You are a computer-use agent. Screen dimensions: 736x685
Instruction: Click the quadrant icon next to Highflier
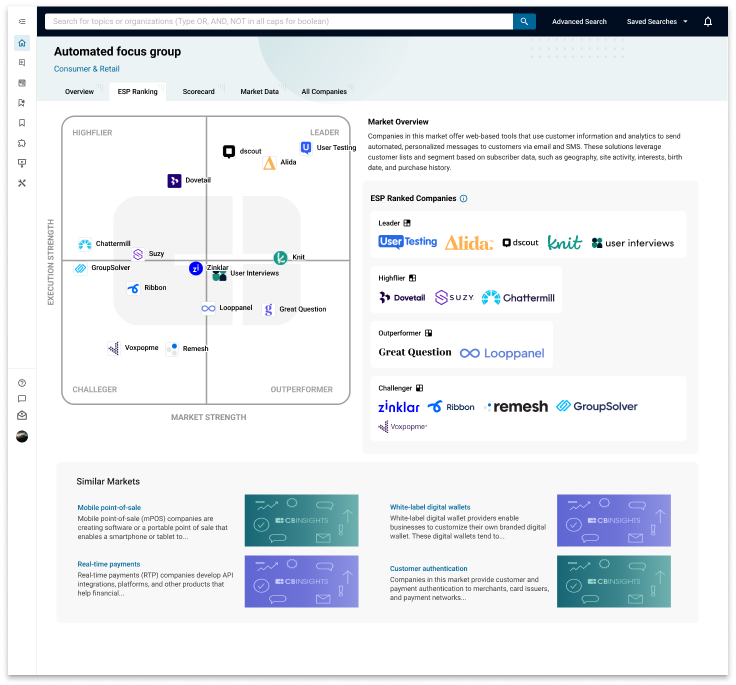tap(413, 278)
